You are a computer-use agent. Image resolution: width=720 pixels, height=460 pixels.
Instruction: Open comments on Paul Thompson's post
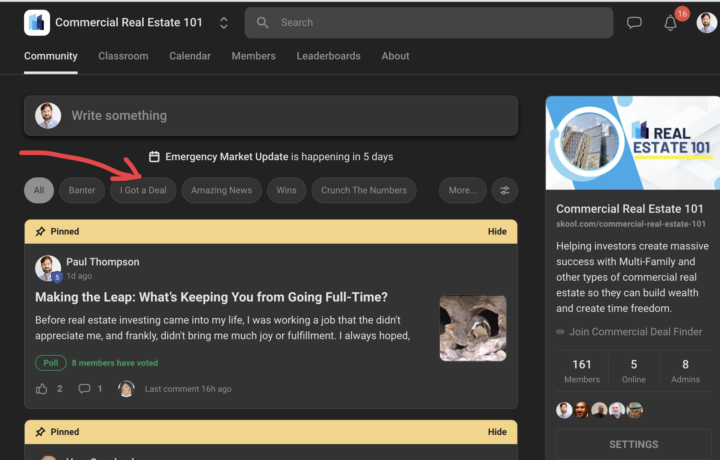pyautogui.click(x=85, y=388)
